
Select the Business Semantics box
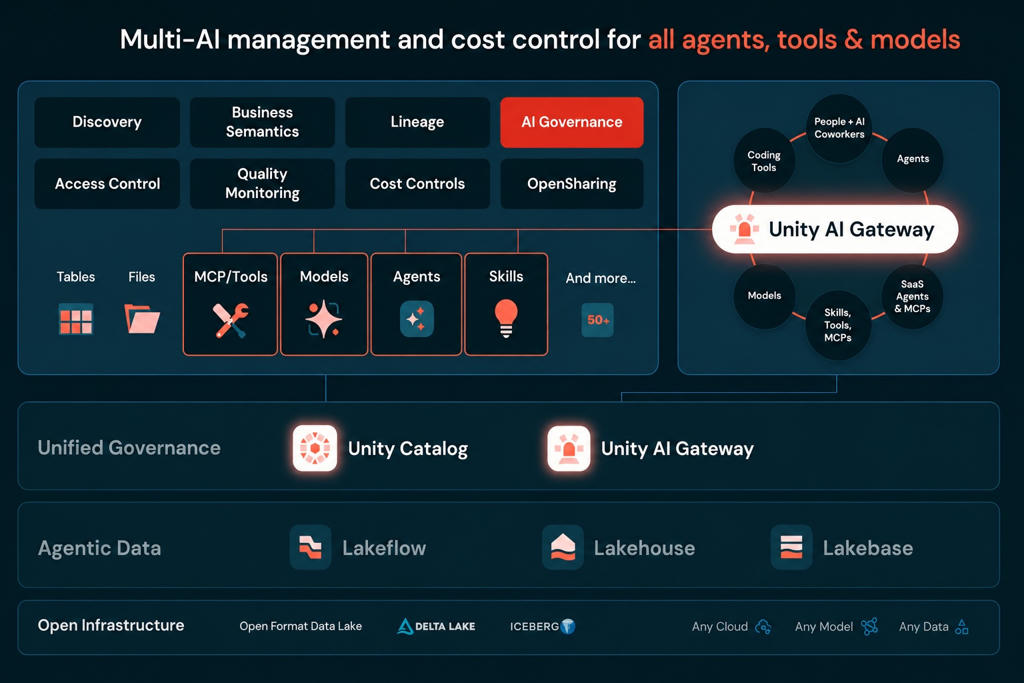coord(263,122)
